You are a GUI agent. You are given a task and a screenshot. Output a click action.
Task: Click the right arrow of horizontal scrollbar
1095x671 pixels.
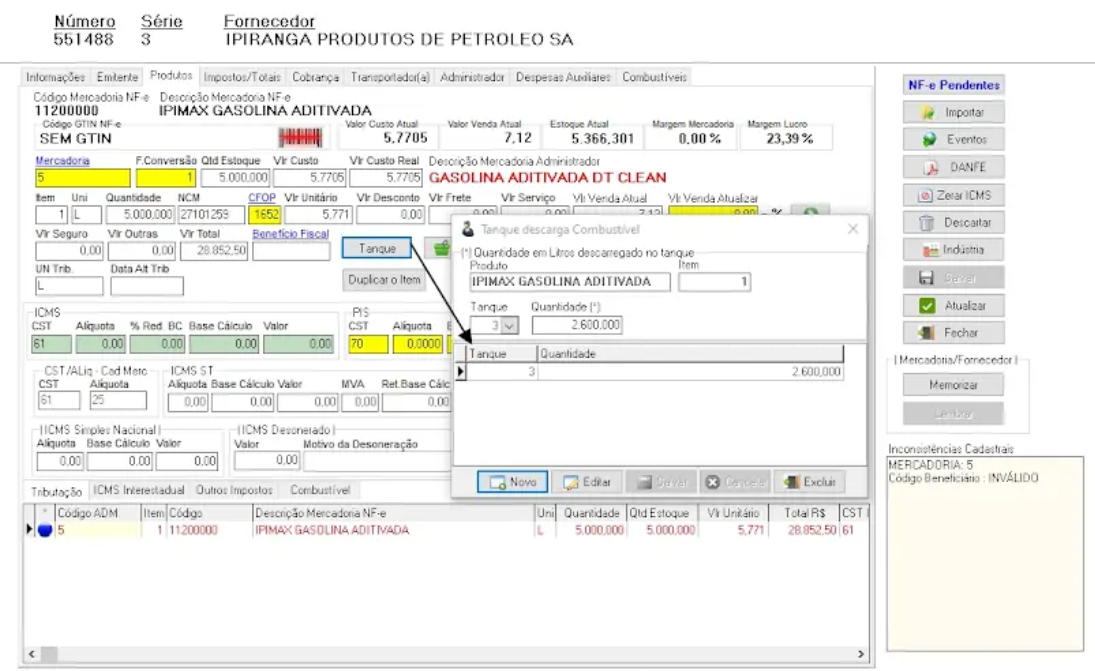click(x=860, y=654)
